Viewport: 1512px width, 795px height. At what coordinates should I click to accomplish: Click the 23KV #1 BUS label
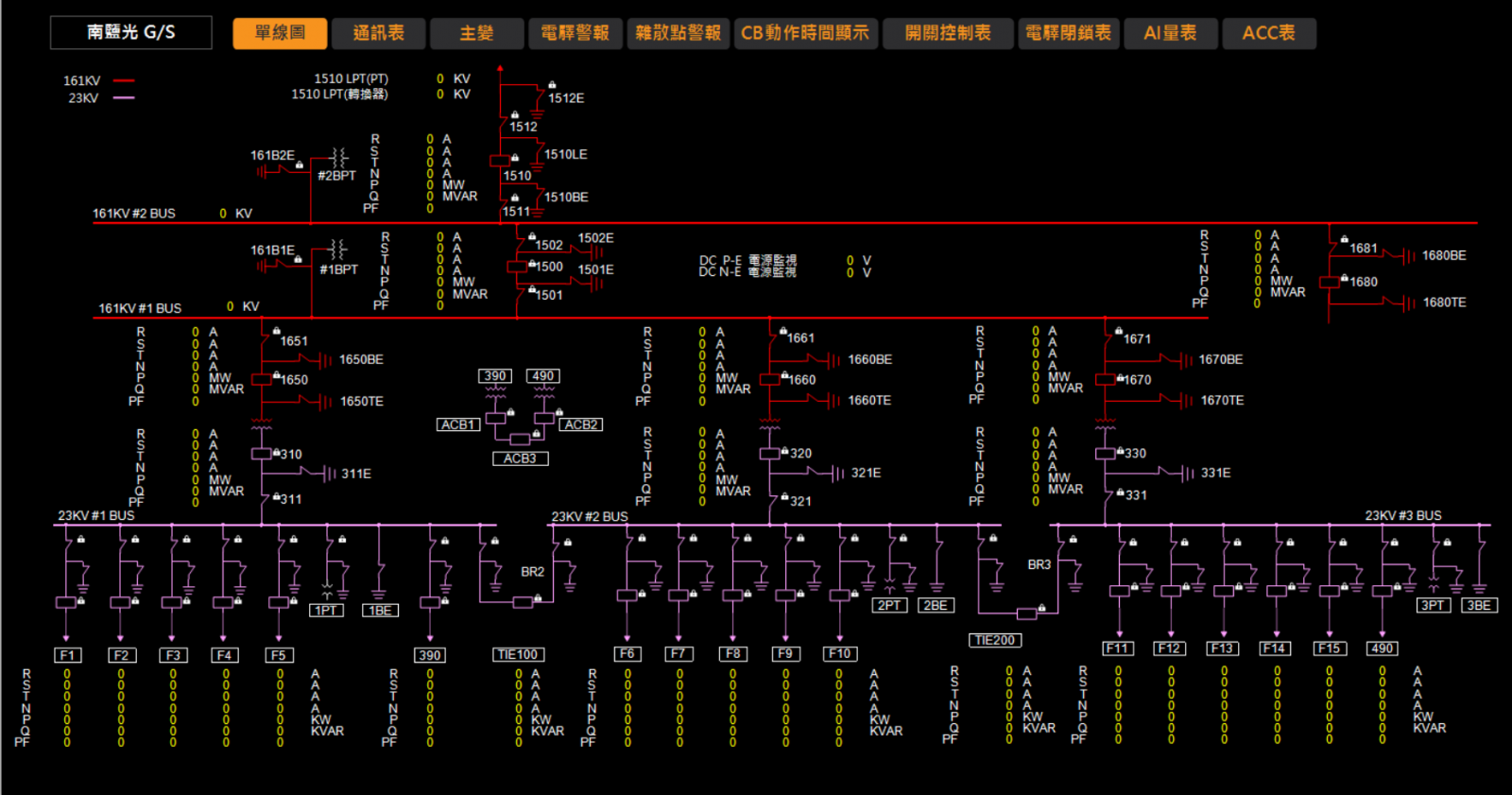pyautogui.click(x=96, y=516)
